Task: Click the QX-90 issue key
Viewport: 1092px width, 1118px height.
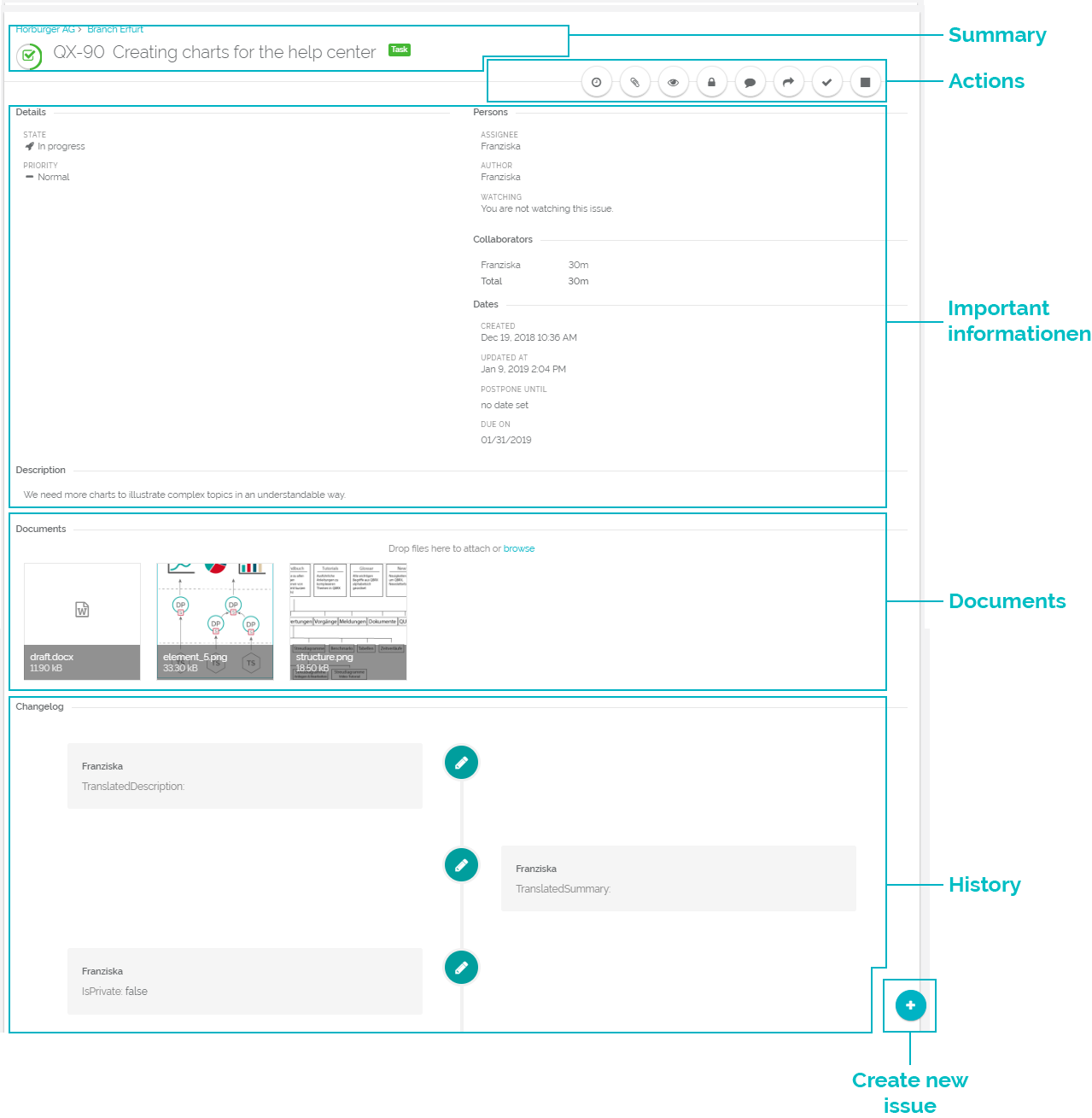Action: tap(79, 52)
